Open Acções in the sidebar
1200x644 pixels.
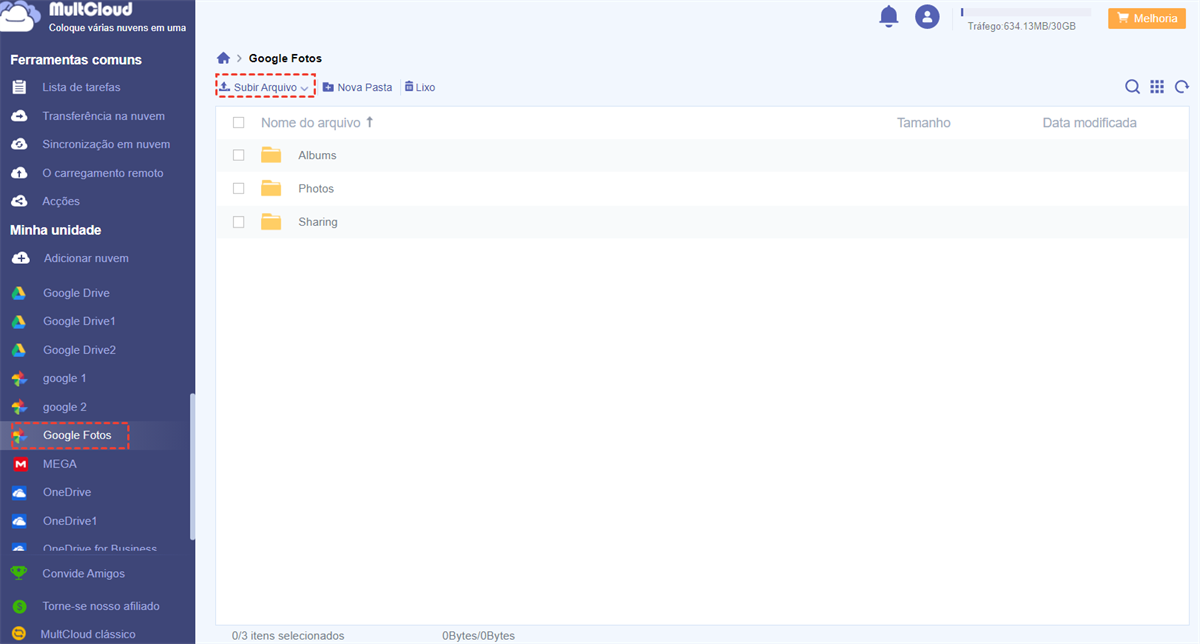point(61,201)
